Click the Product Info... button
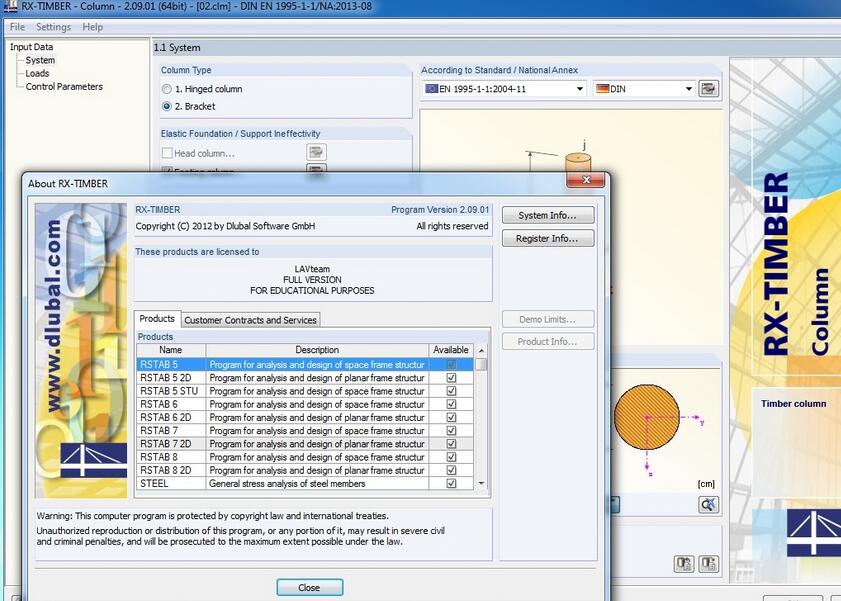The image size is (841, 601). click(548, 342)
